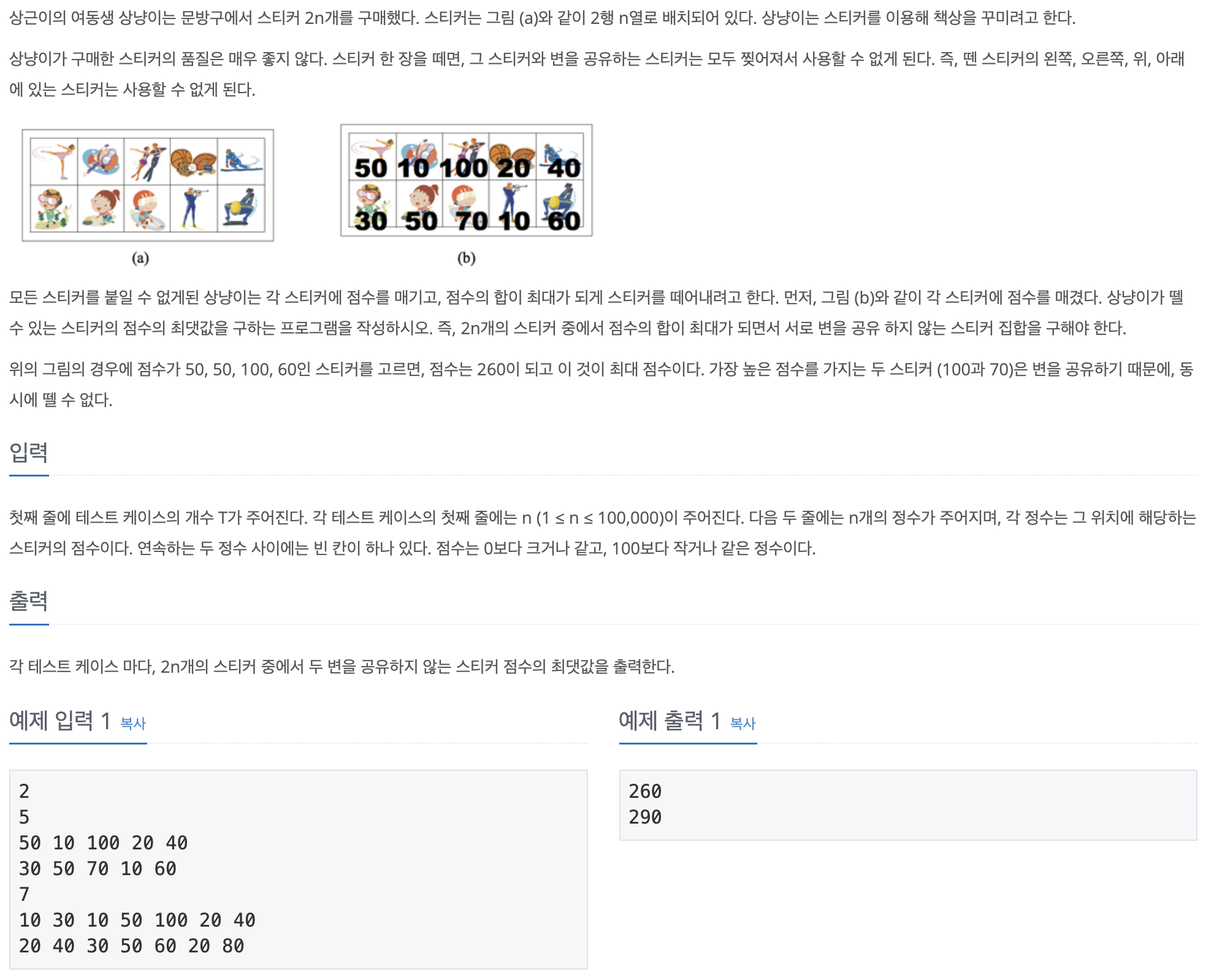Copy example input 1 via 복사 link
Screen dimensions: 1214x980
coord(133,724)
